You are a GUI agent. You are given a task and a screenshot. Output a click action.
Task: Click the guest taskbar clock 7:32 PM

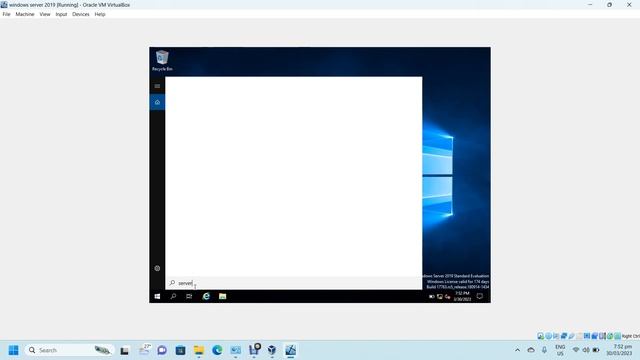462,296
